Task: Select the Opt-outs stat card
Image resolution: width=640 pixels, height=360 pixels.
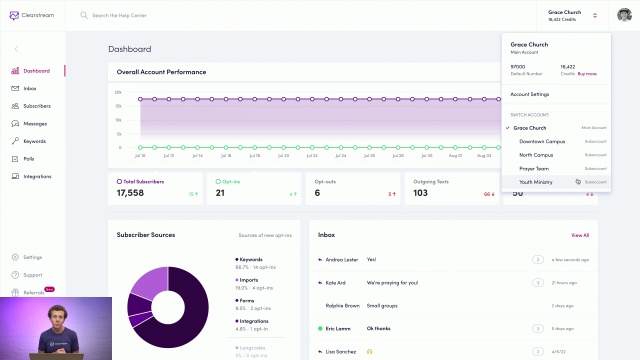Action: pos(353,189)
